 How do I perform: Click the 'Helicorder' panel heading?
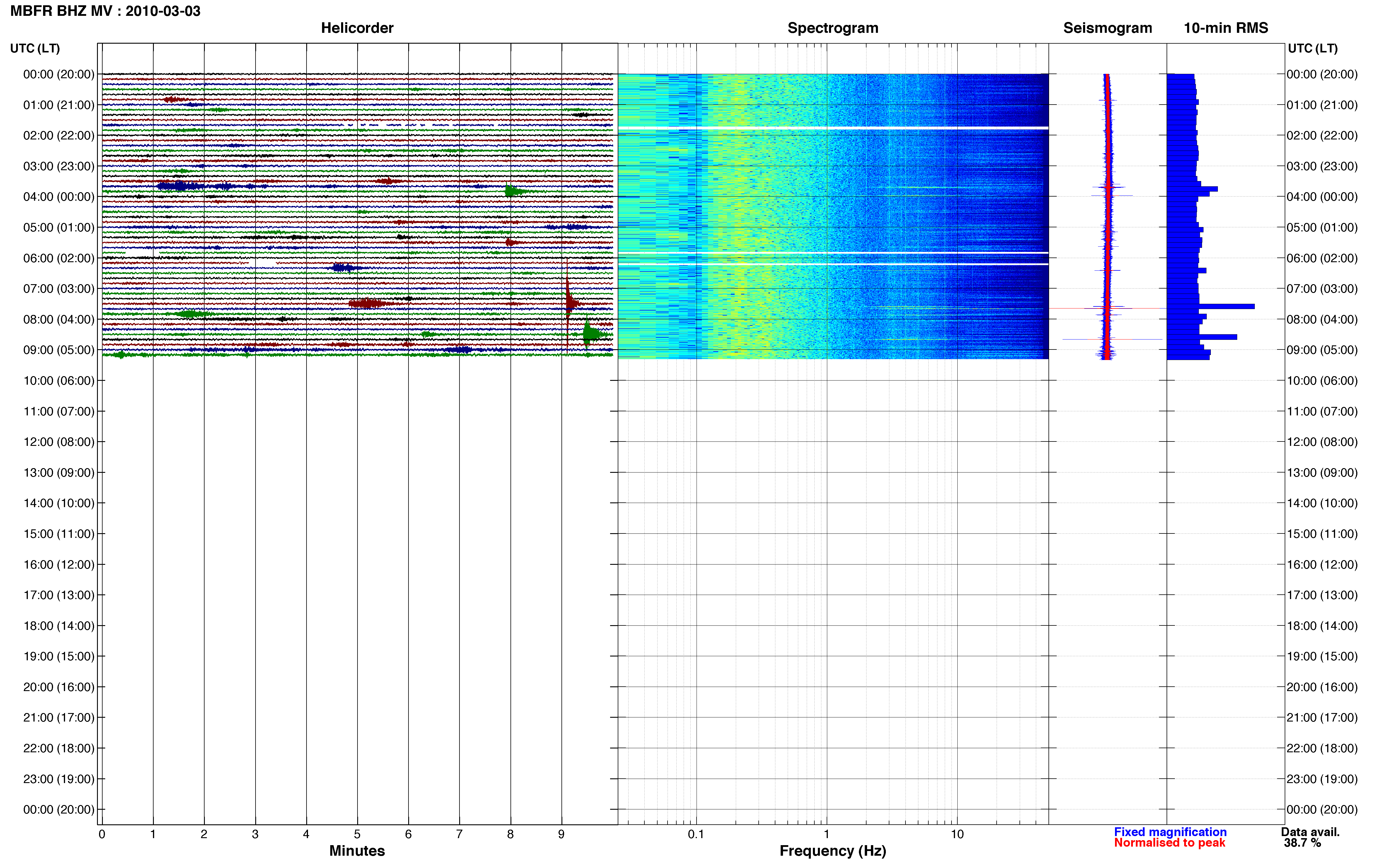357,28
